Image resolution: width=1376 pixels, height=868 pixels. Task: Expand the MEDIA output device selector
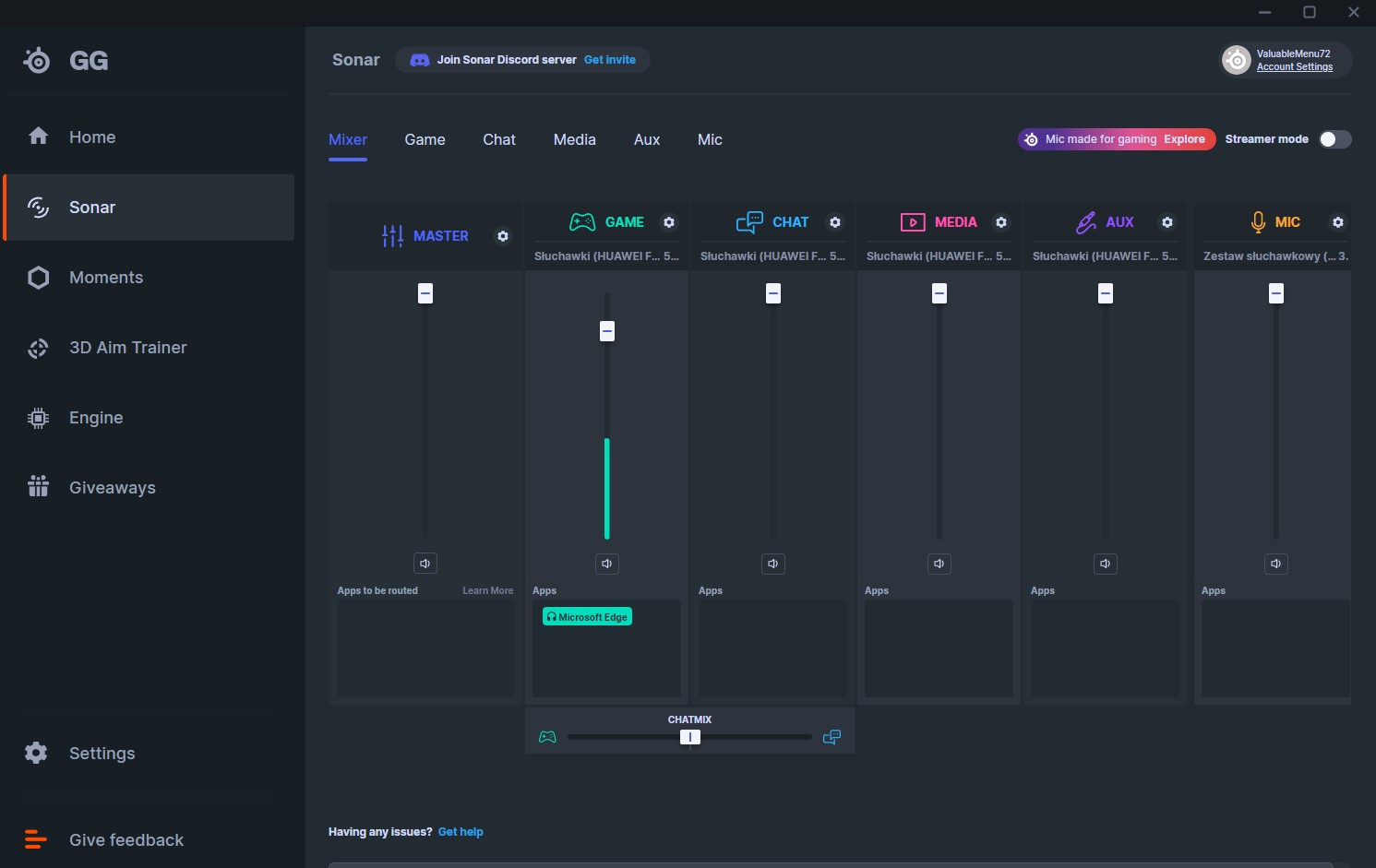(939, 256)
